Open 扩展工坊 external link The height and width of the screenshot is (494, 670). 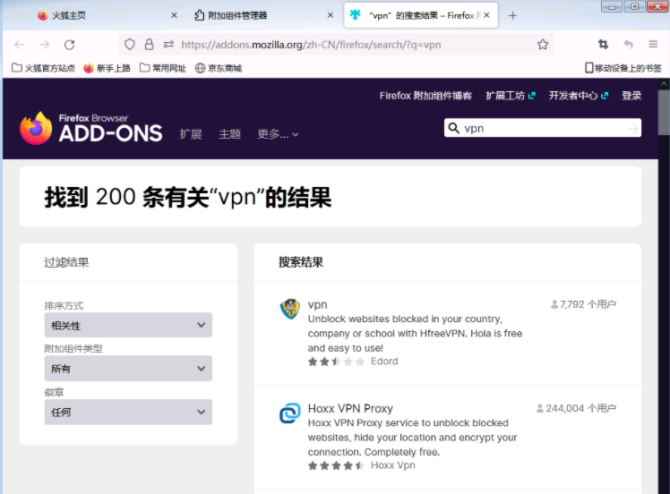point(510,96)
